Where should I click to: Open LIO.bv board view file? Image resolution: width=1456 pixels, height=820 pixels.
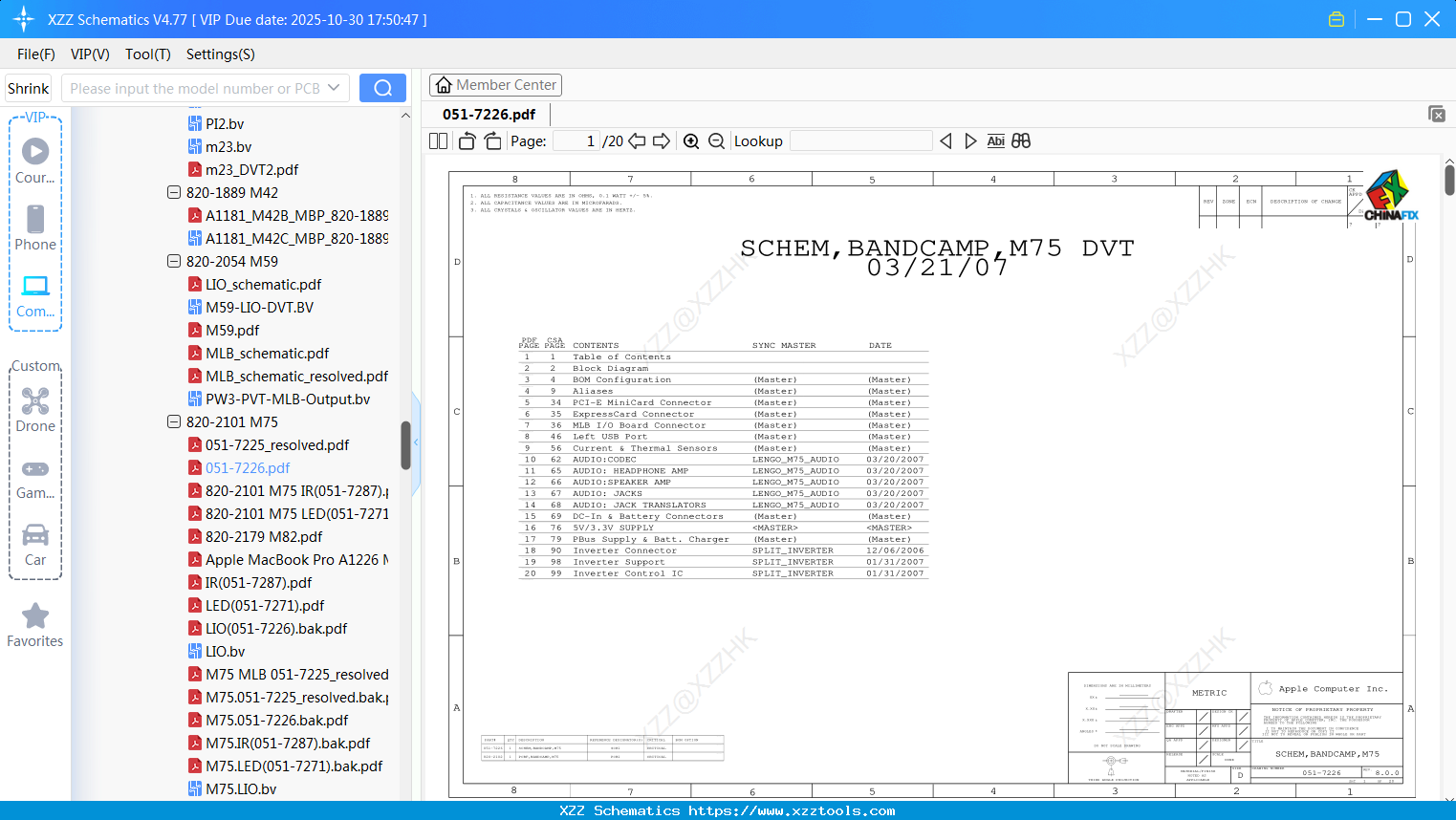pyautogui.click(x=225, y=651)
